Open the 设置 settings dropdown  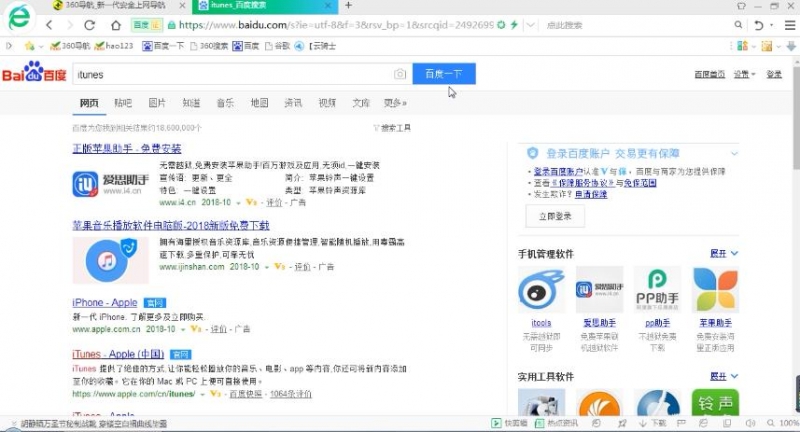click(744, 74)
